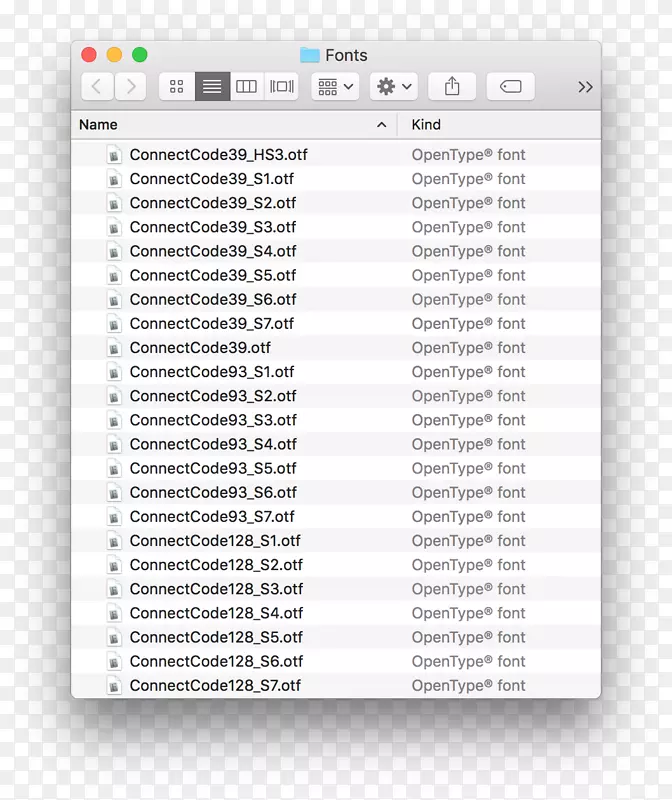This screenshot has width=672, height=800.
Task: Click file icon of ConnectCode39_S5.otf
Action: (114, 275)
